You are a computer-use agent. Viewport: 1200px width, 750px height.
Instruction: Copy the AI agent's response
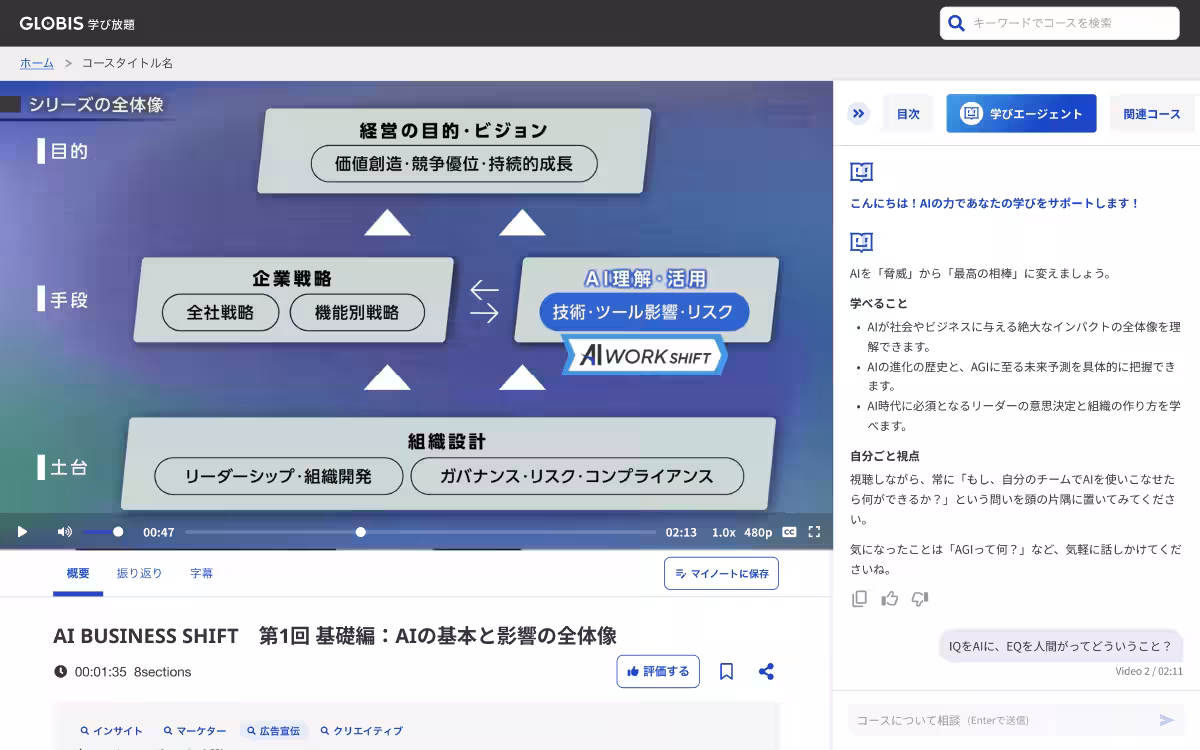(x=858, y=597)
